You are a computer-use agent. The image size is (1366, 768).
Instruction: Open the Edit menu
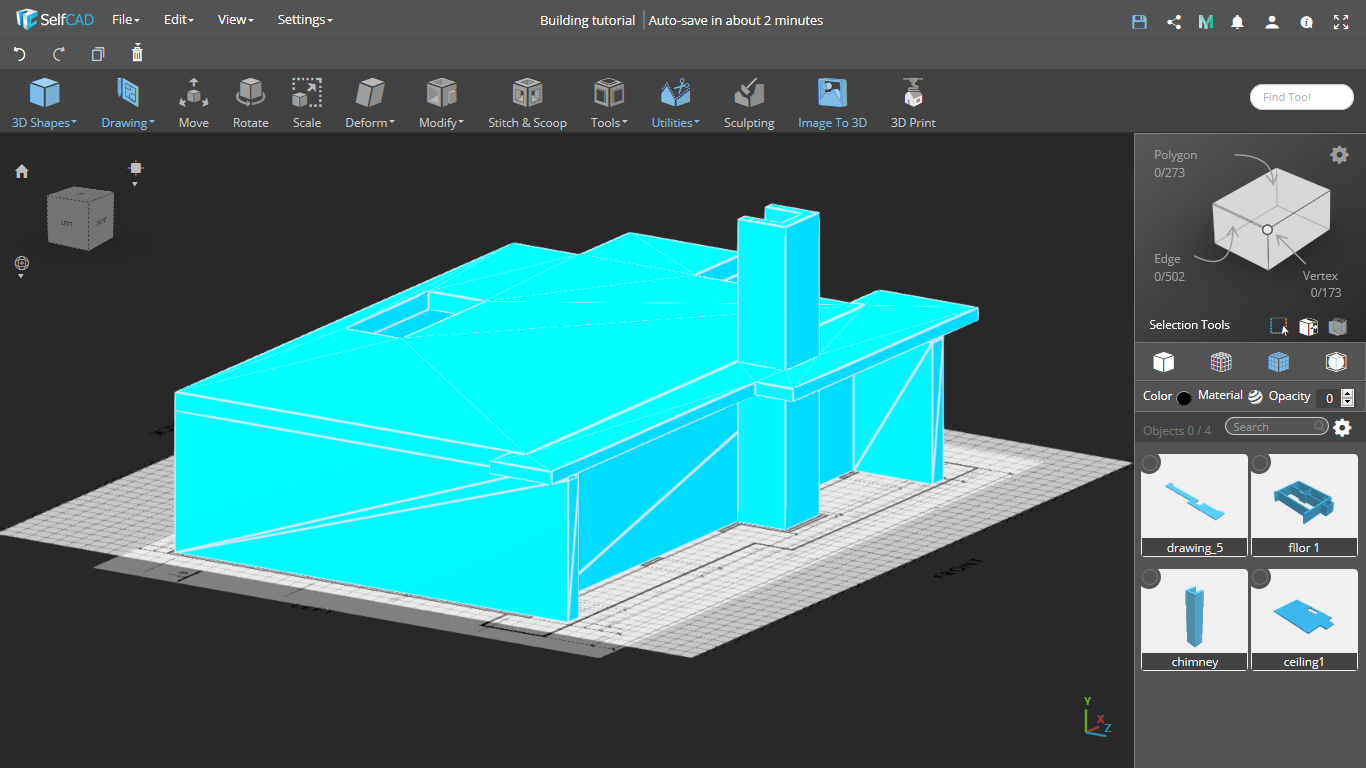tap(178, 20)
